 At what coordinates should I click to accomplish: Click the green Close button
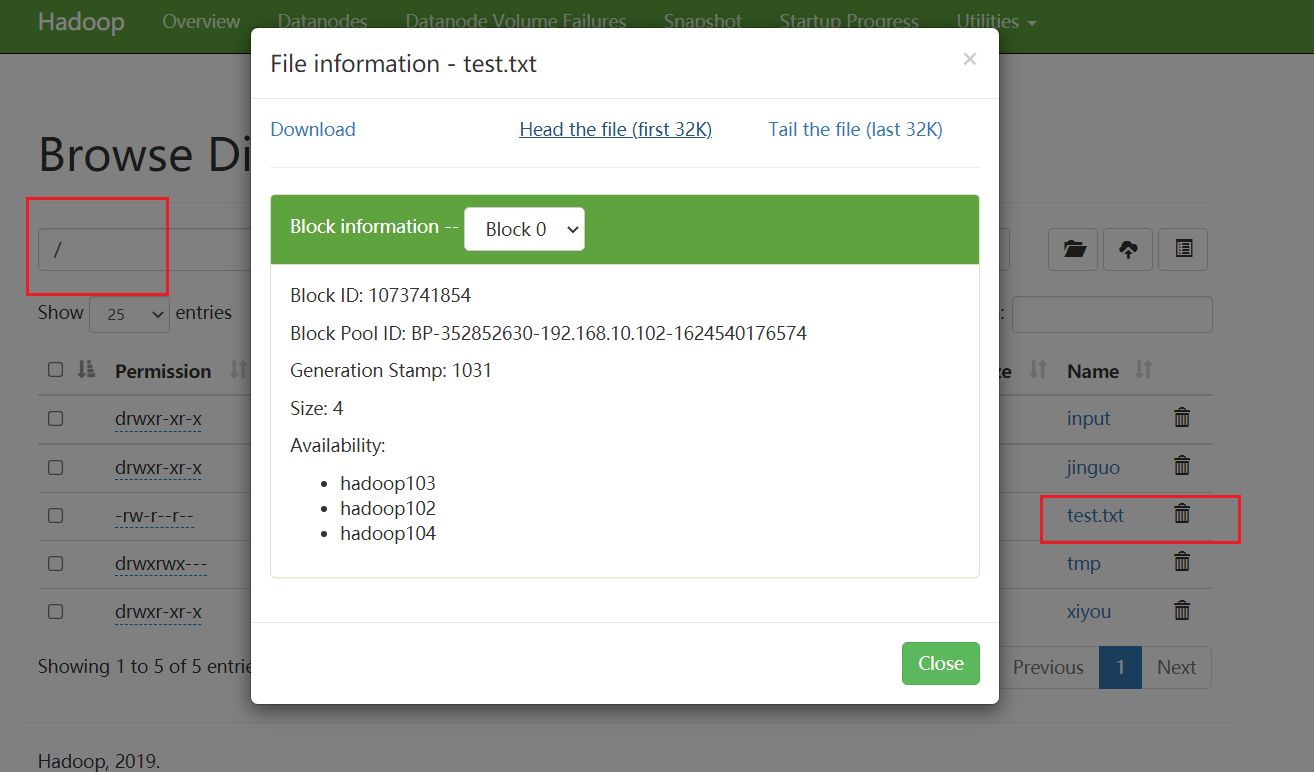point(941,664)
